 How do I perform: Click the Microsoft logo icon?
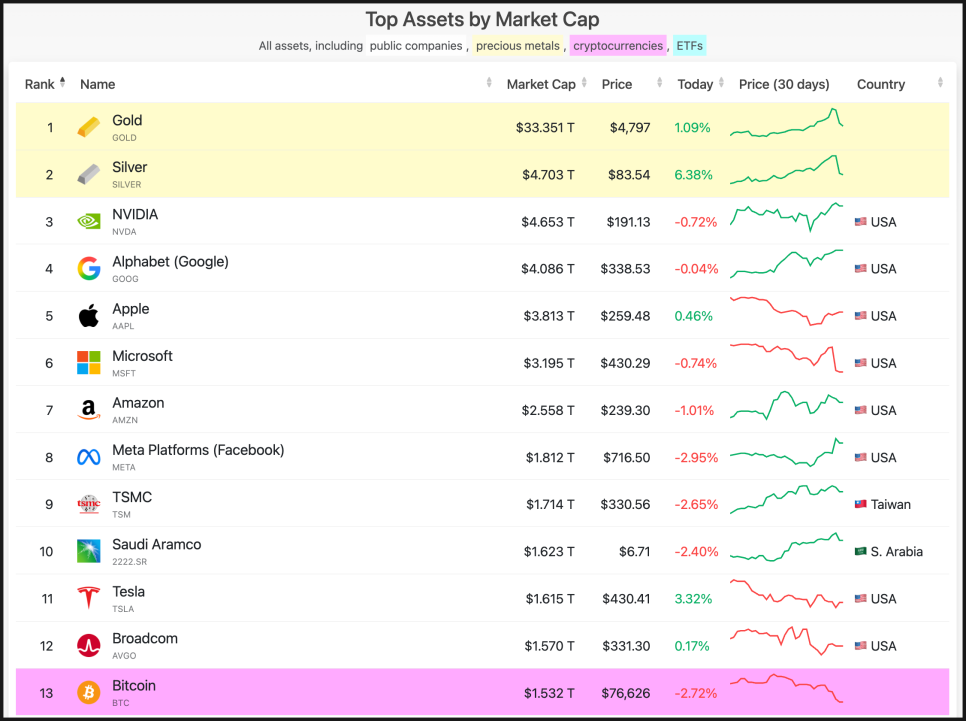pos(89,363)
